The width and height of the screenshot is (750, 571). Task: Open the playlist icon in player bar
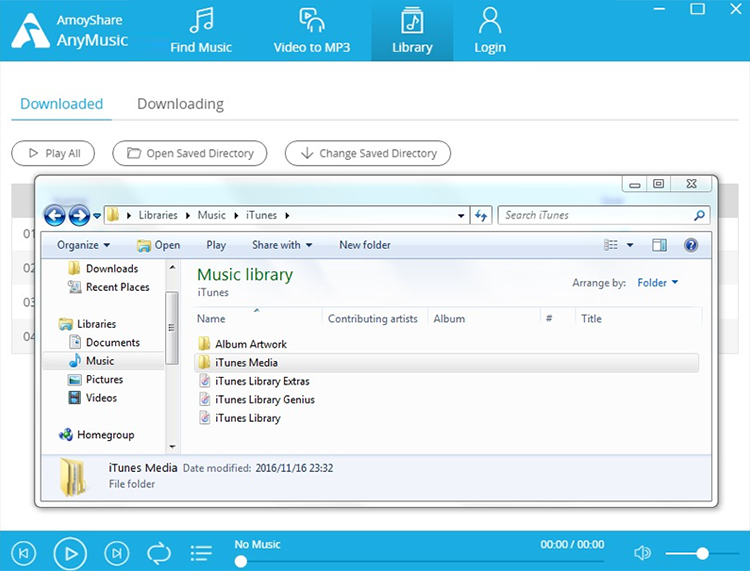(x=201, y=553)
